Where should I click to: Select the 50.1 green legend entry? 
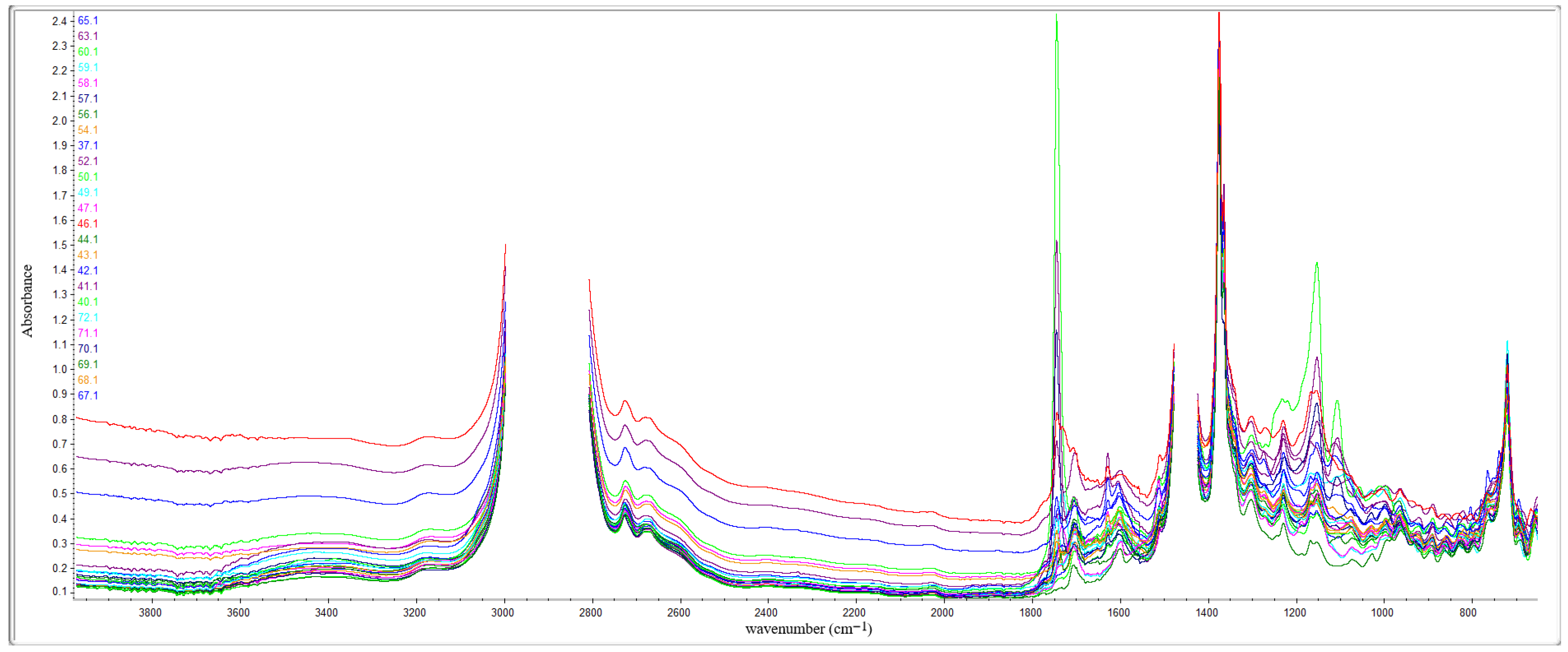[x=88, y=177]
